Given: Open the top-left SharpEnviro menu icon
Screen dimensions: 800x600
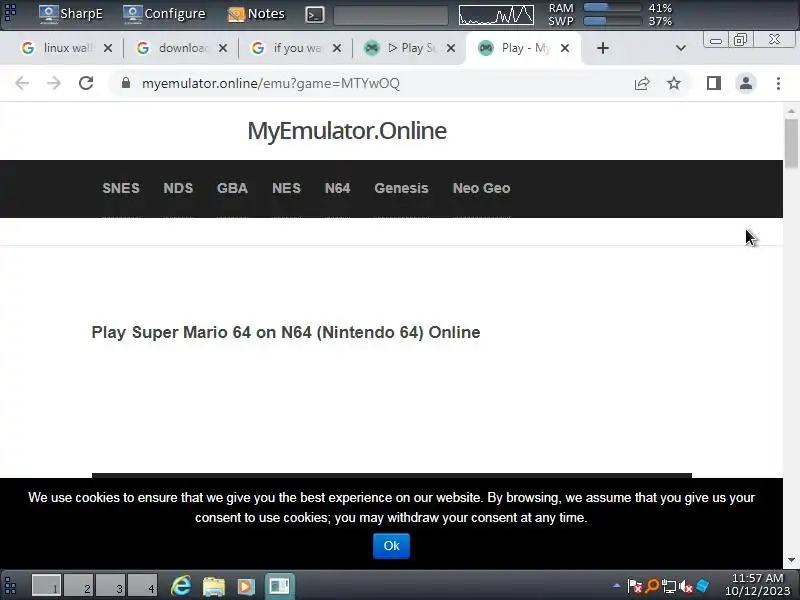Looking at the screenshot, I should (x=10, y=12).
